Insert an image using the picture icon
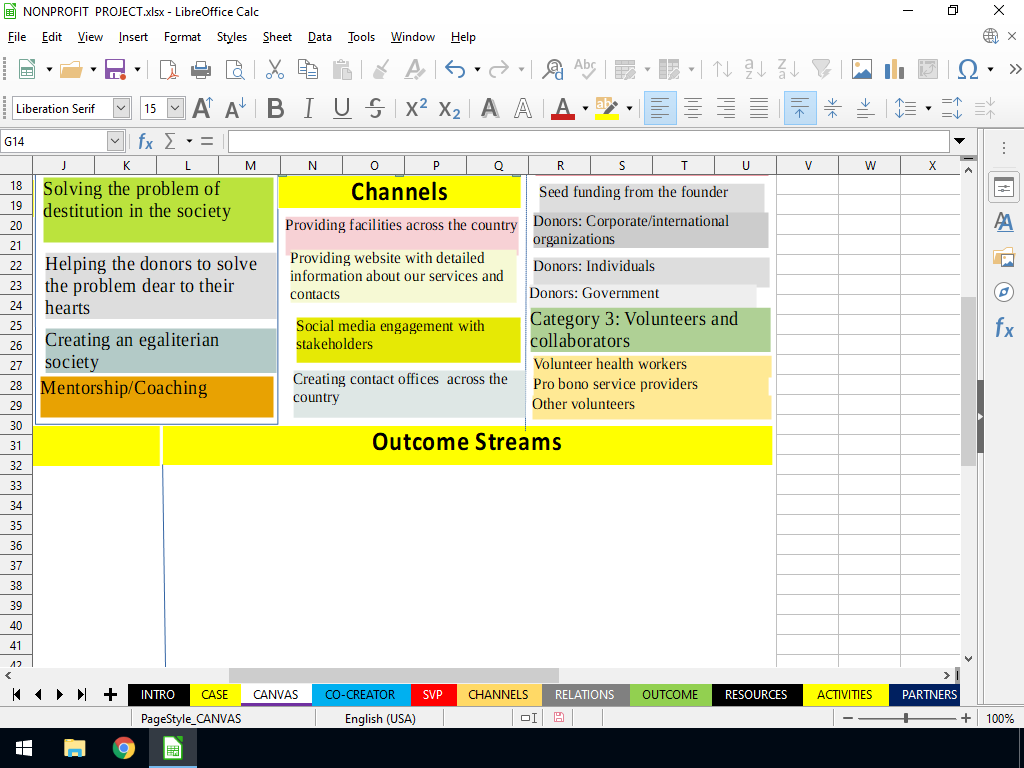 tap(861, 69)
